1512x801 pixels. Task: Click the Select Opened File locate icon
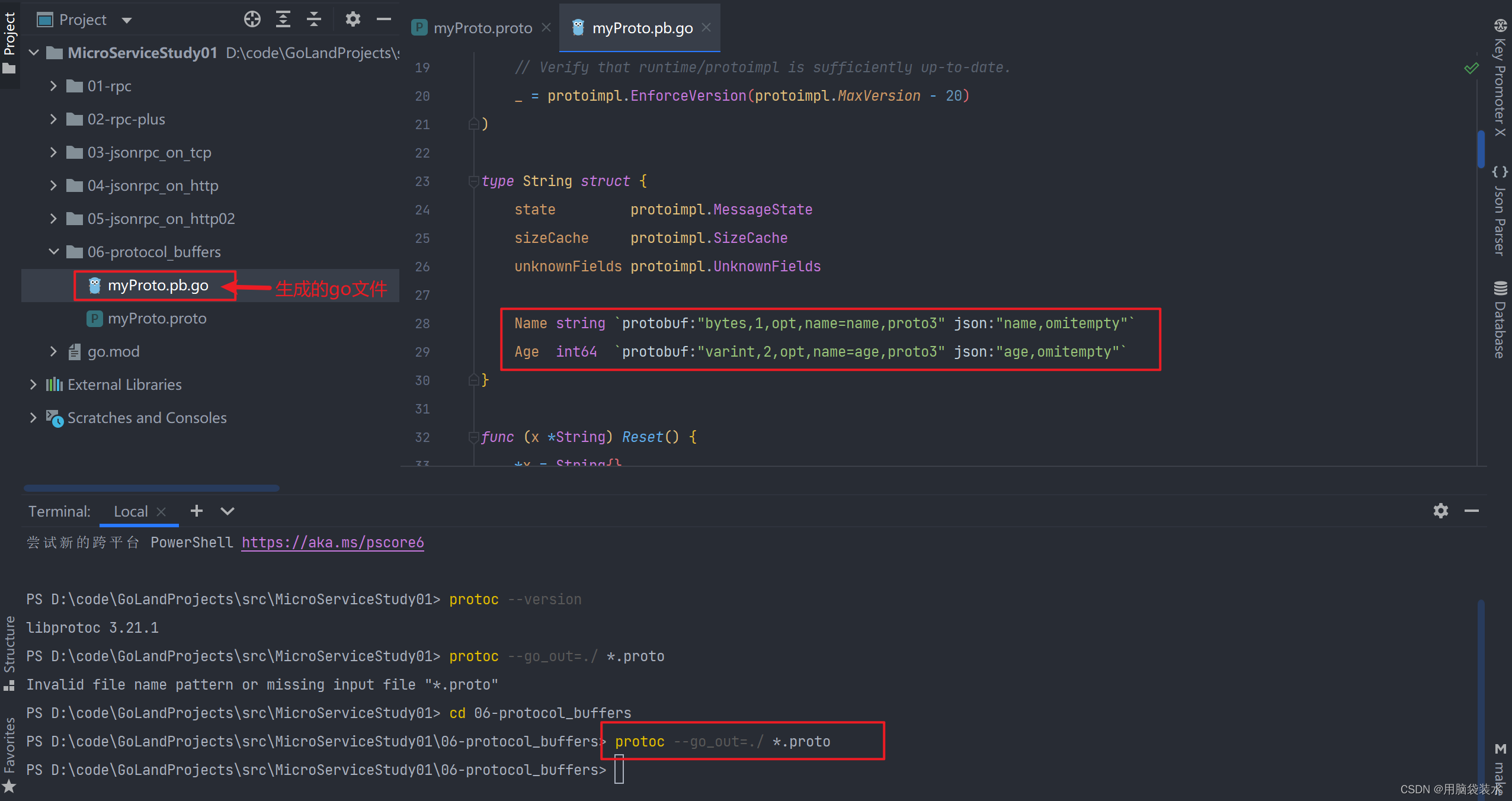pos(252,20)
